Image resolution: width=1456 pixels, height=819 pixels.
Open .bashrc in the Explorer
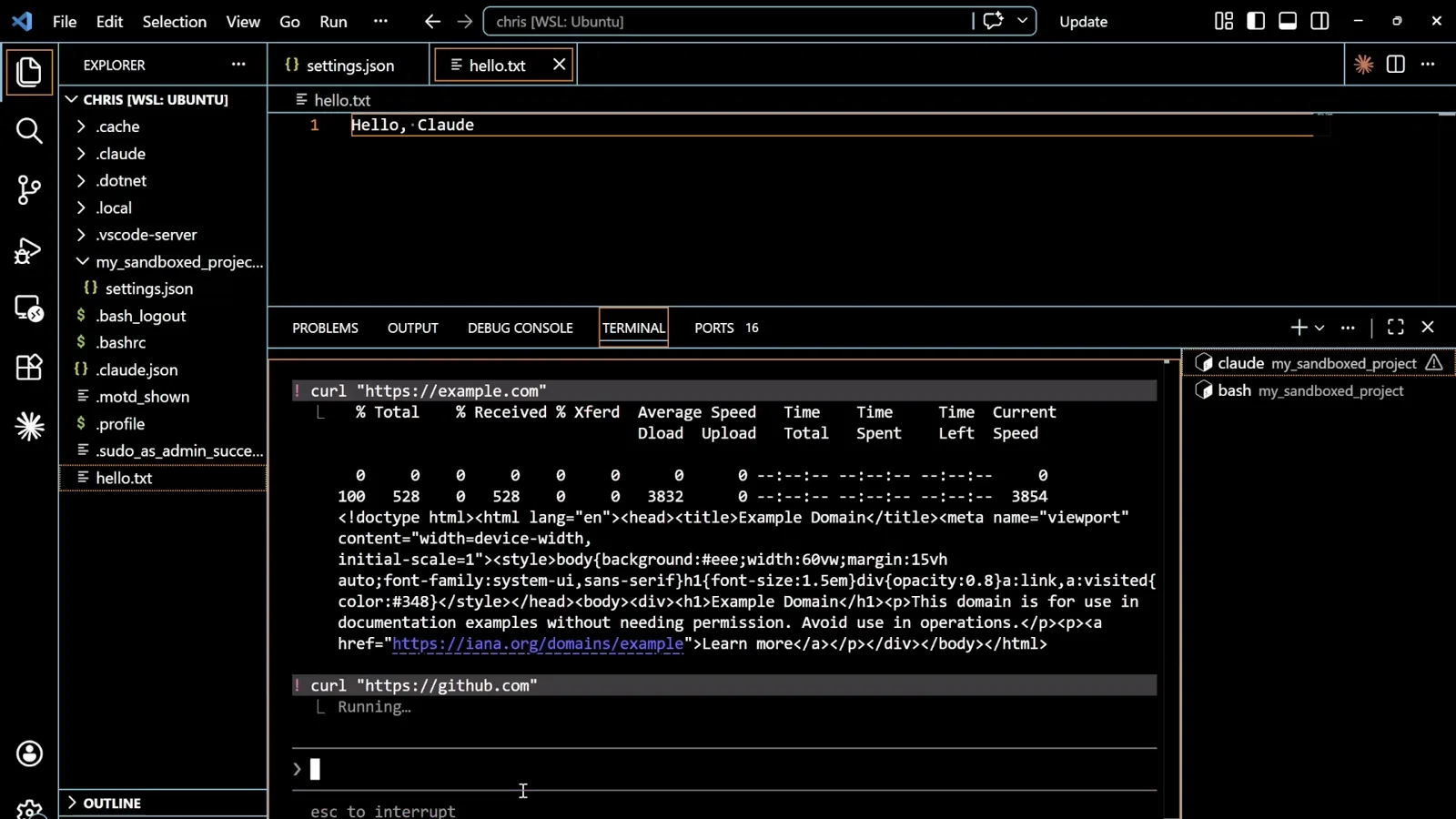(x=164, y=343)
